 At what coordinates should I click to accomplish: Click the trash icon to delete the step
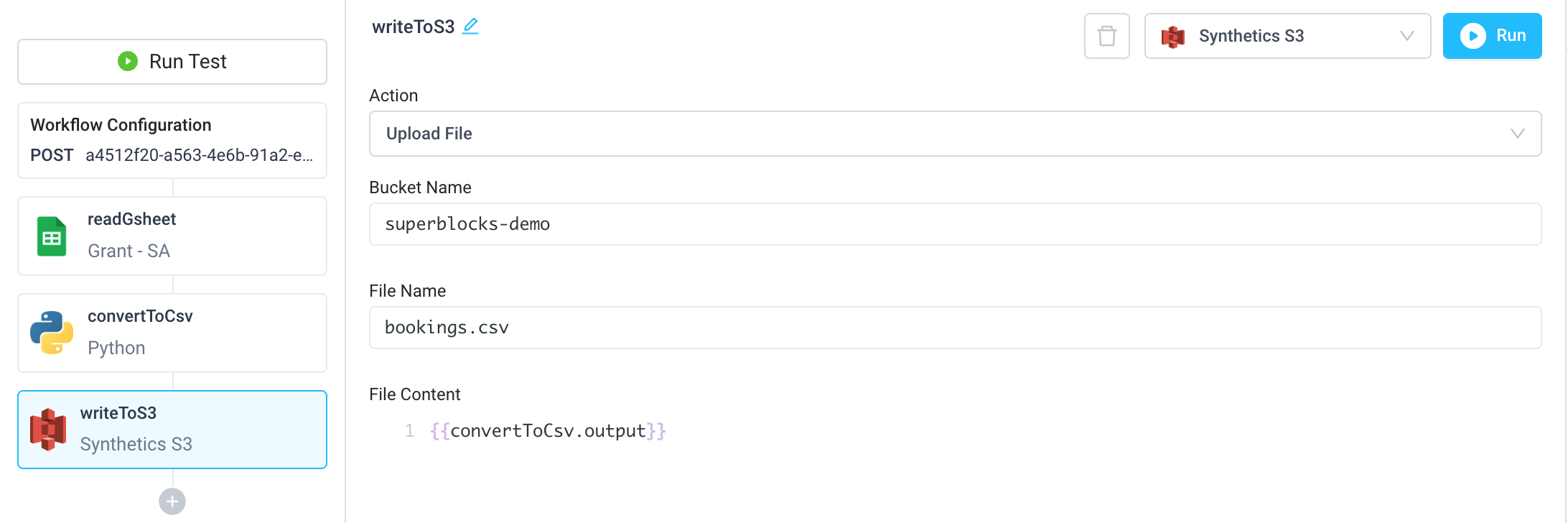click(1106, 35)
